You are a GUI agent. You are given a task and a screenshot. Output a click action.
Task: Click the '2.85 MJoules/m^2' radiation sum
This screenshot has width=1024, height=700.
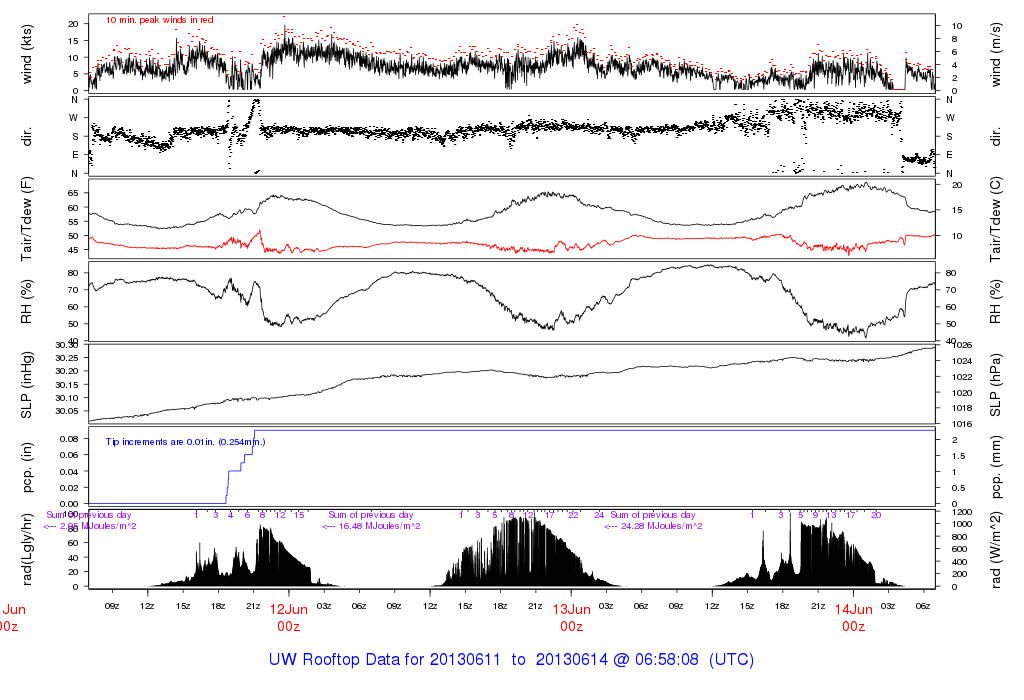click(x=98, y=526)
